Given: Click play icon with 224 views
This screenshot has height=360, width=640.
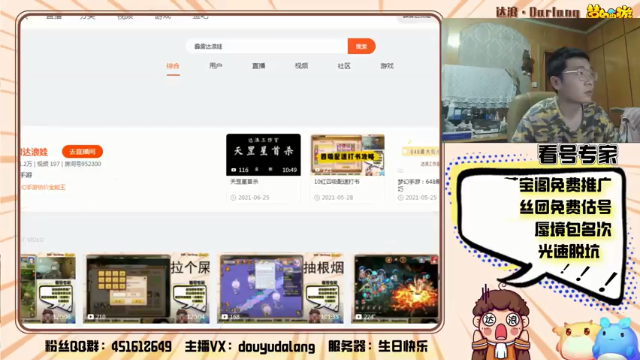Looking at the screenshot, I should point(358,317).
